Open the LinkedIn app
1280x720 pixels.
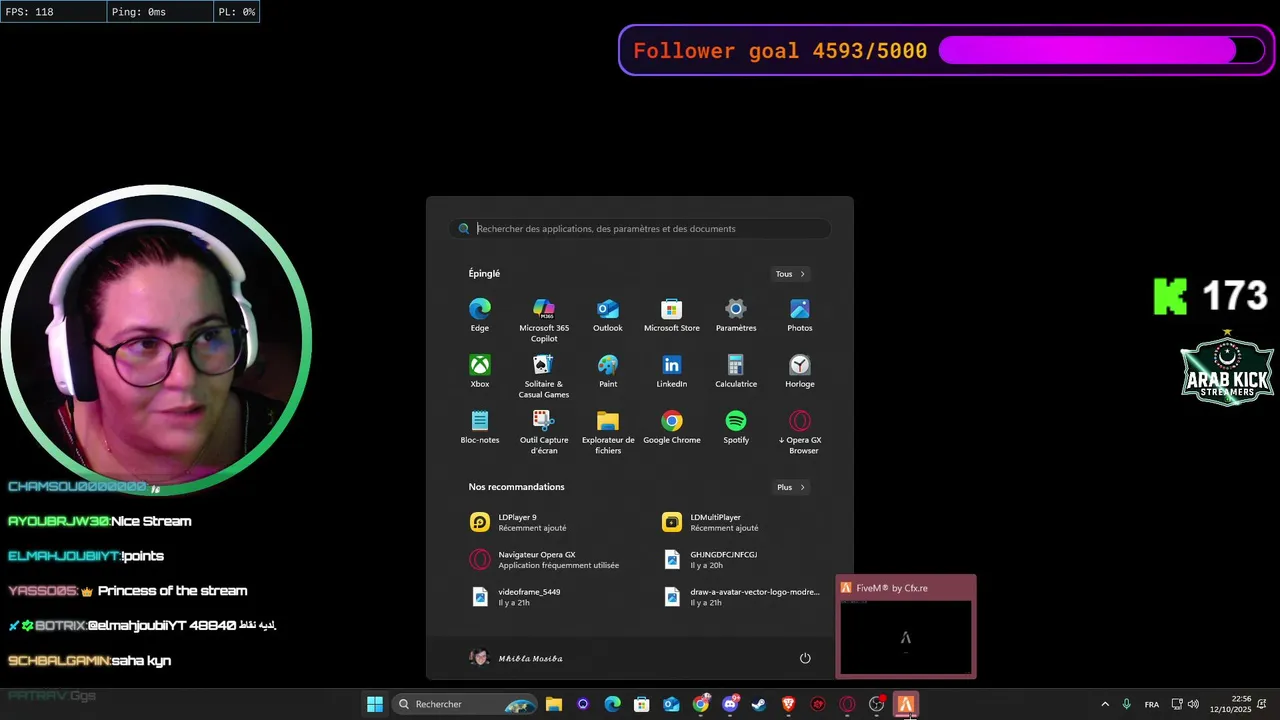pyautogui.click(x=672, y=370)
